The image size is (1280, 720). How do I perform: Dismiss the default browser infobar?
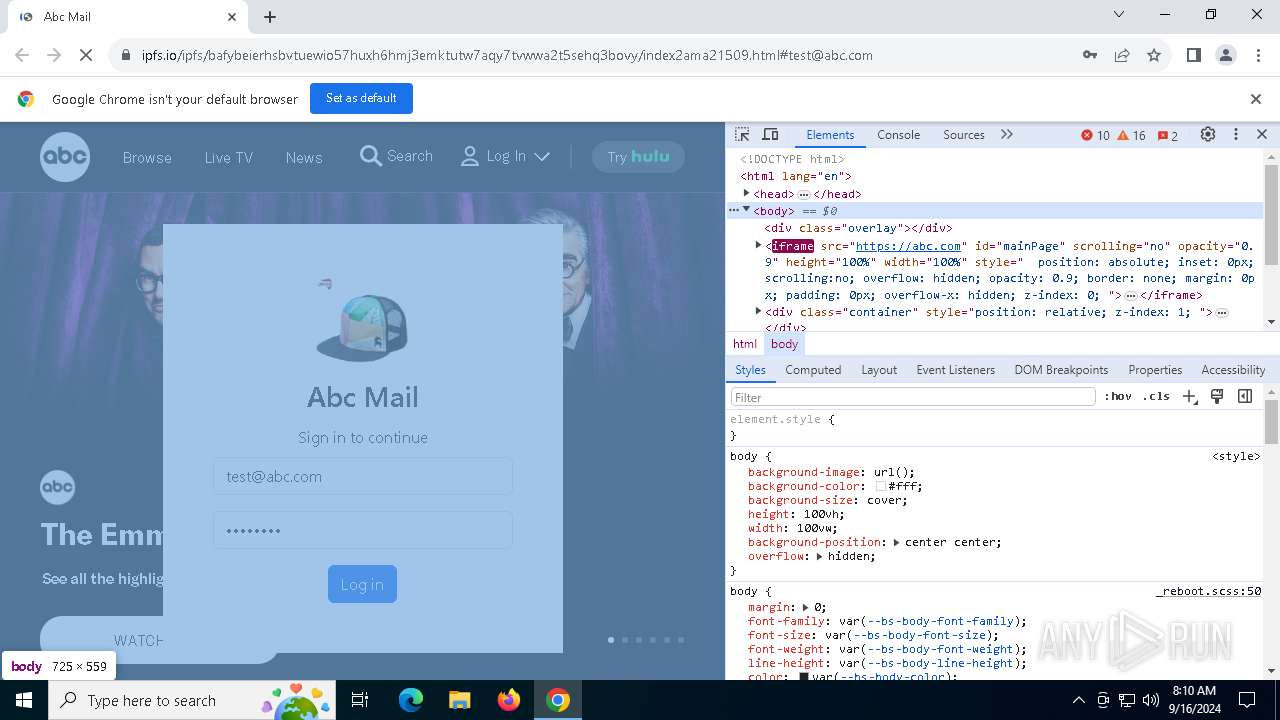coord(1256,99)
